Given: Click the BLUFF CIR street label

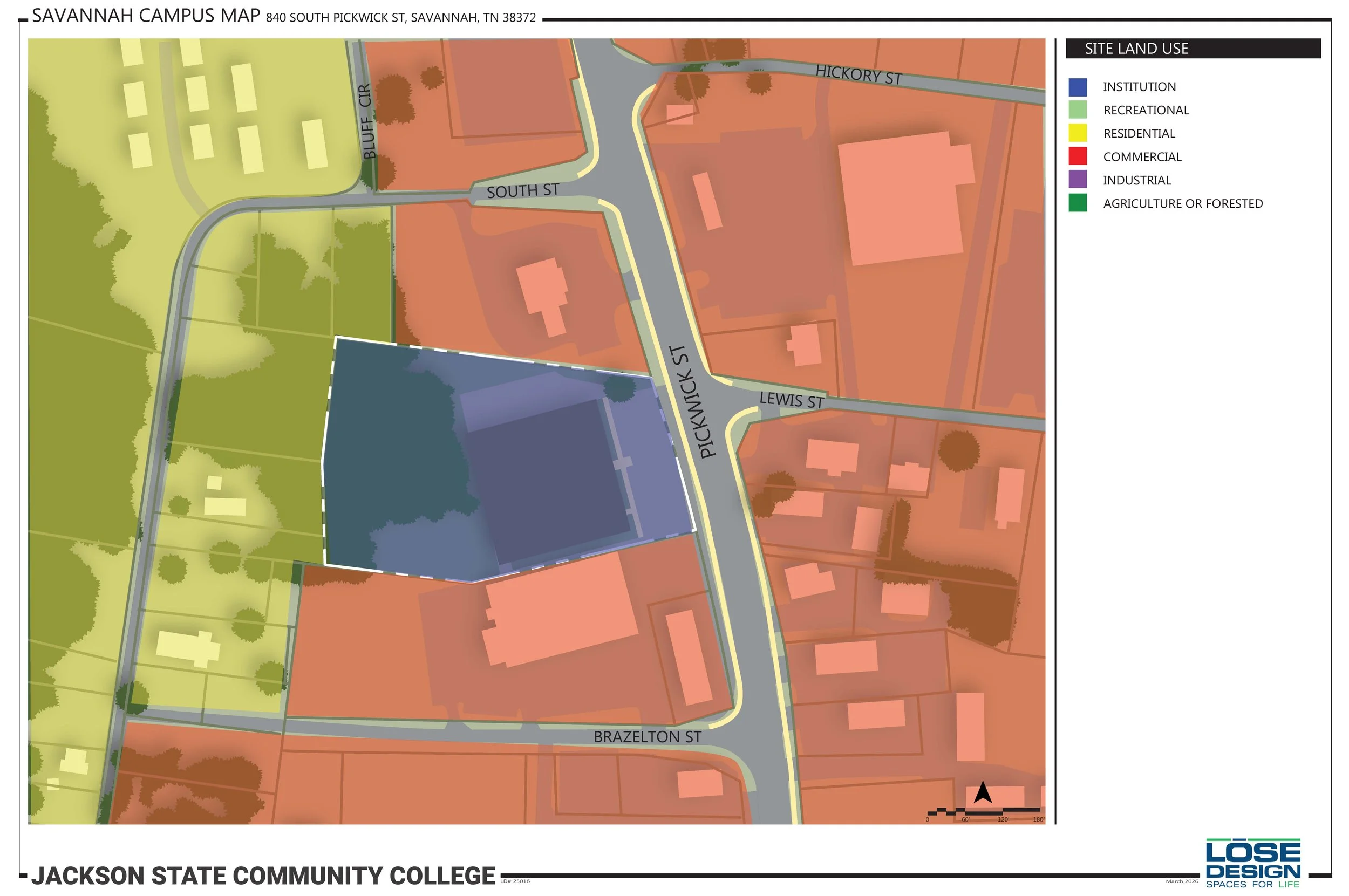Looking at the screenshot, I should coord(366,121).
